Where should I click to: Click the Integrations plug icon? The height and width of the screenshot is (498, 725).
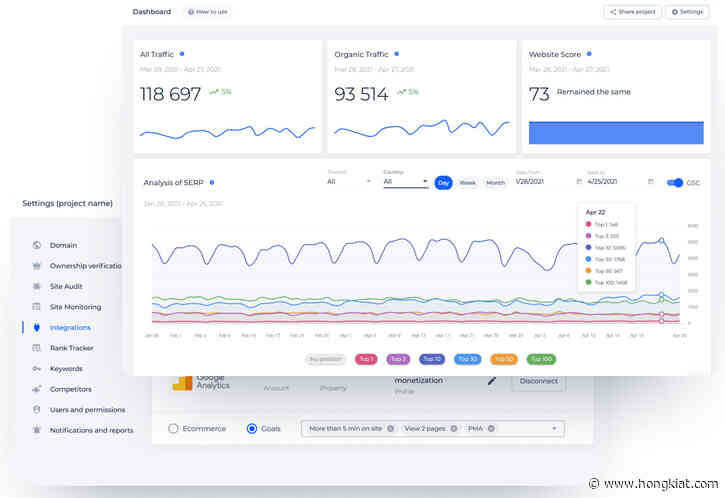37,327
